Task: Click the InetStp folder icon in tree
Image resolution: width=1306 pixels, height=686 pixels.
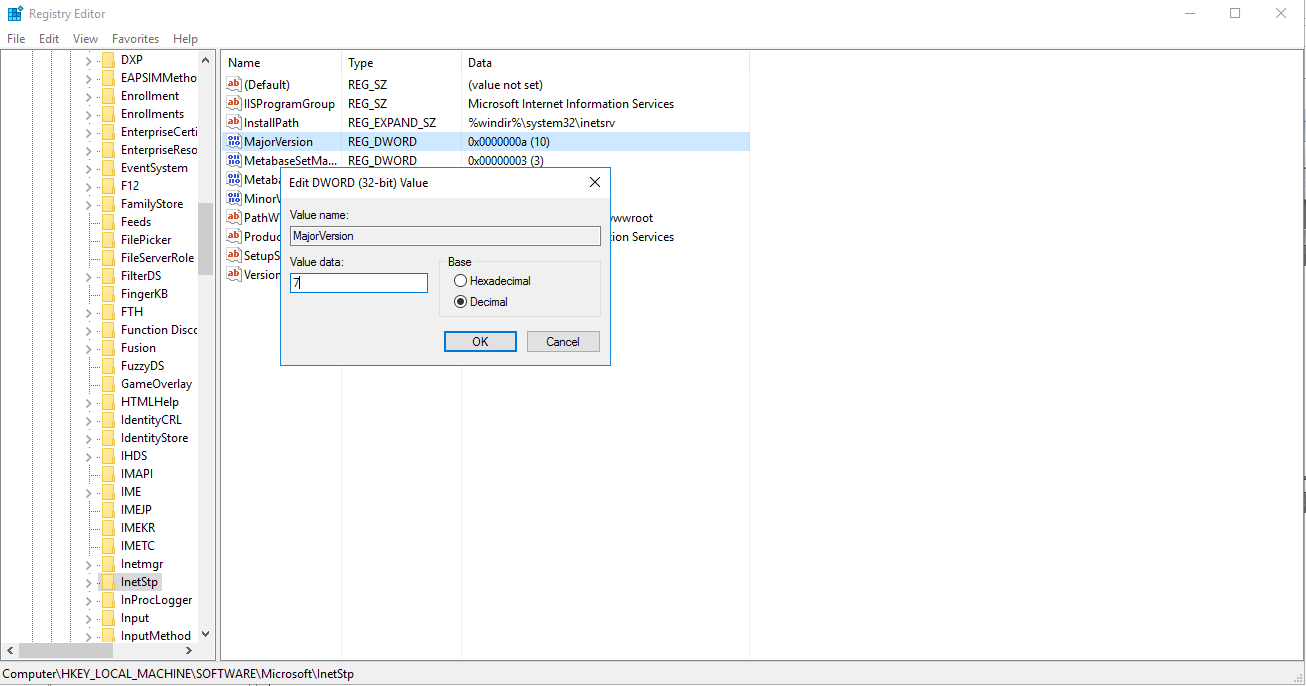Action: pyautogui.click(x=108, y=582)
